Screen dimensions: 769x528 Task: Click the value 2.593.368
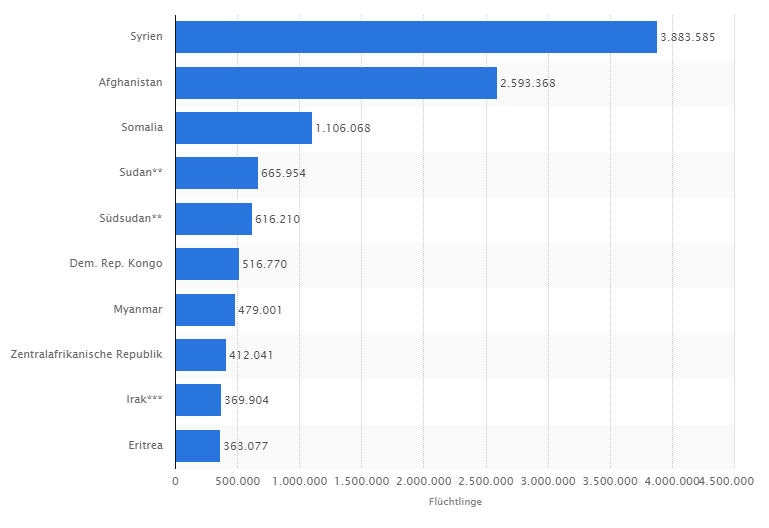point(528,83)
